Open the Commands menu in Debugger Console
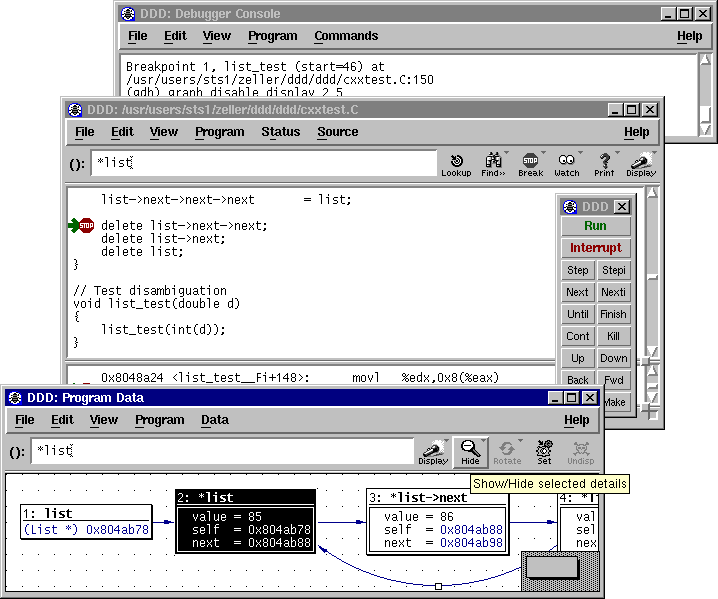718x599 pixels. 346,36
